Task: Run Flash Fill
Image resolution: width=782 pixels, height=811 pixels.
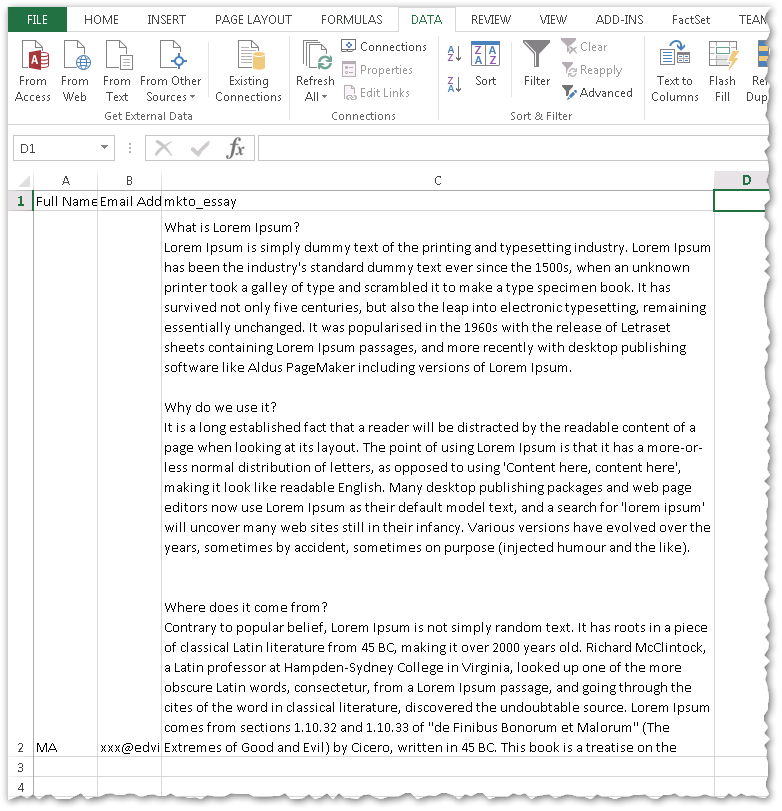Action: tap(723, 72)
